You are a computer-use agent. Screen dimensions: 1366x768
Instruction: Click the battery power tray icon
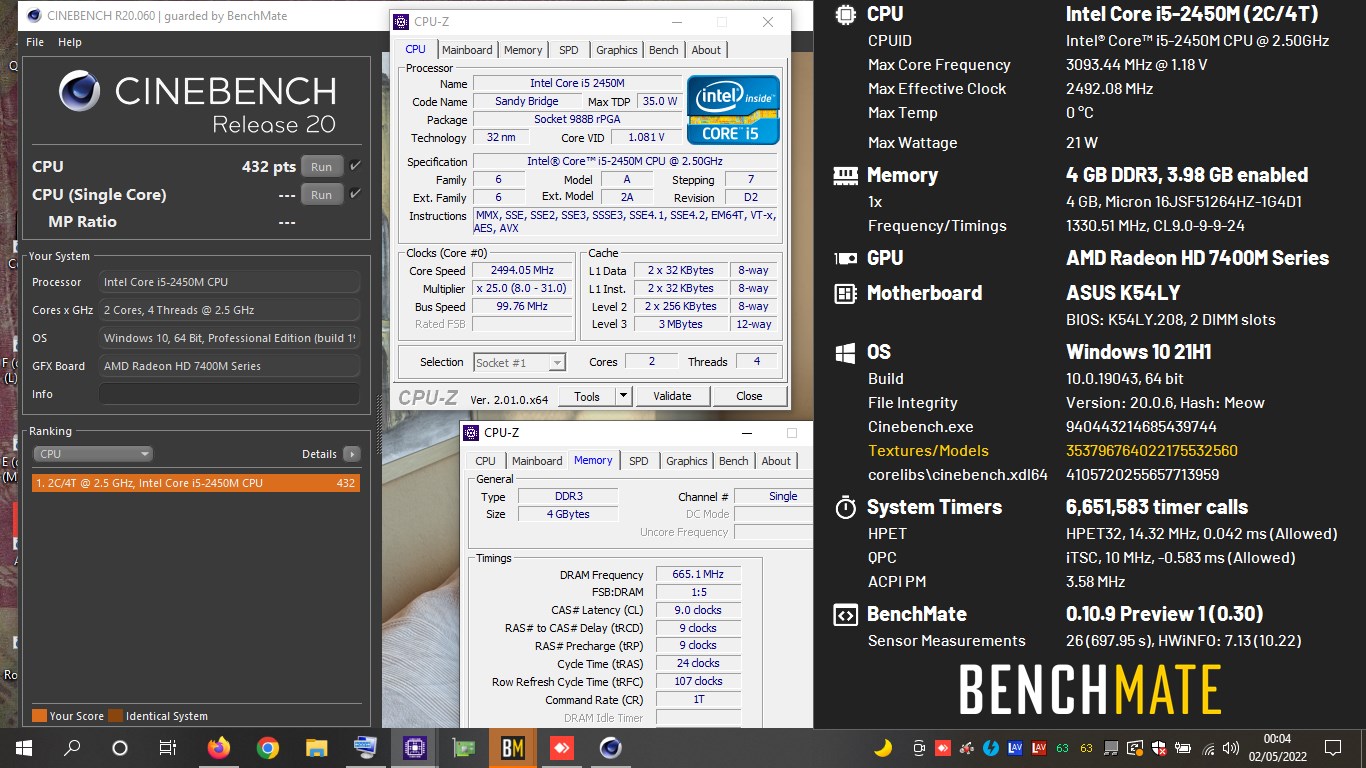[1183, 747]
